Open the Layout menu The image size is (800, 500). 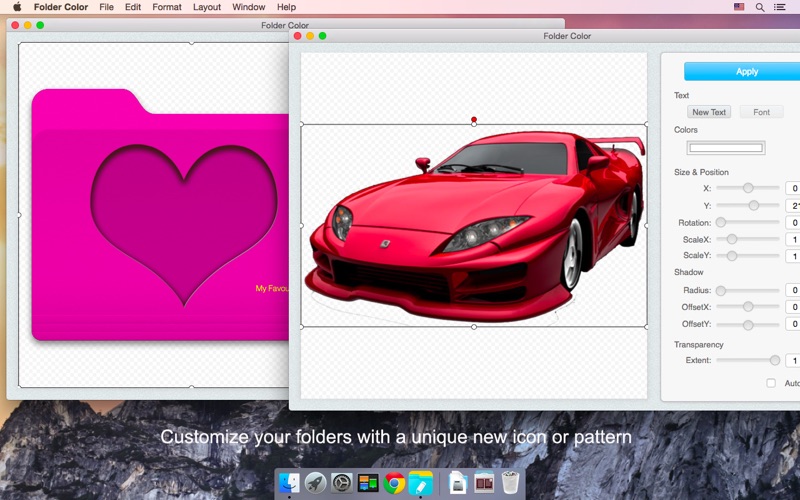pyautogui.click(x=207, y=7)
